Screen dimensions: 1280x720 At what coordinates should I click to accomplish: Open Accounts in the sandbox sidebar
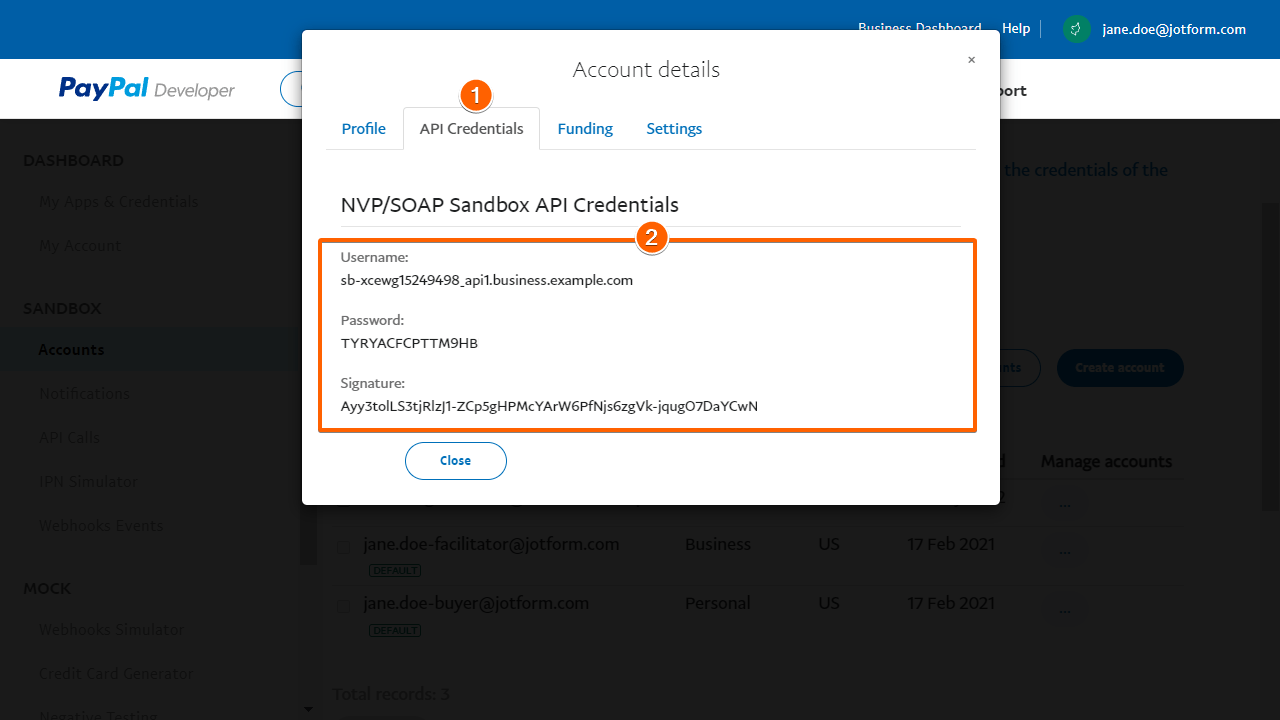pos(71,350)
